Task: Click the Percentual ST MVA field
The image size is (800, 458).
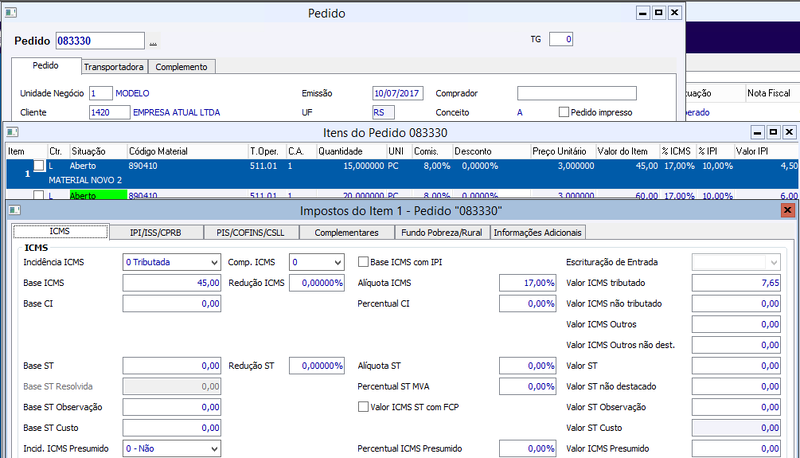Action: click(528, 387)
